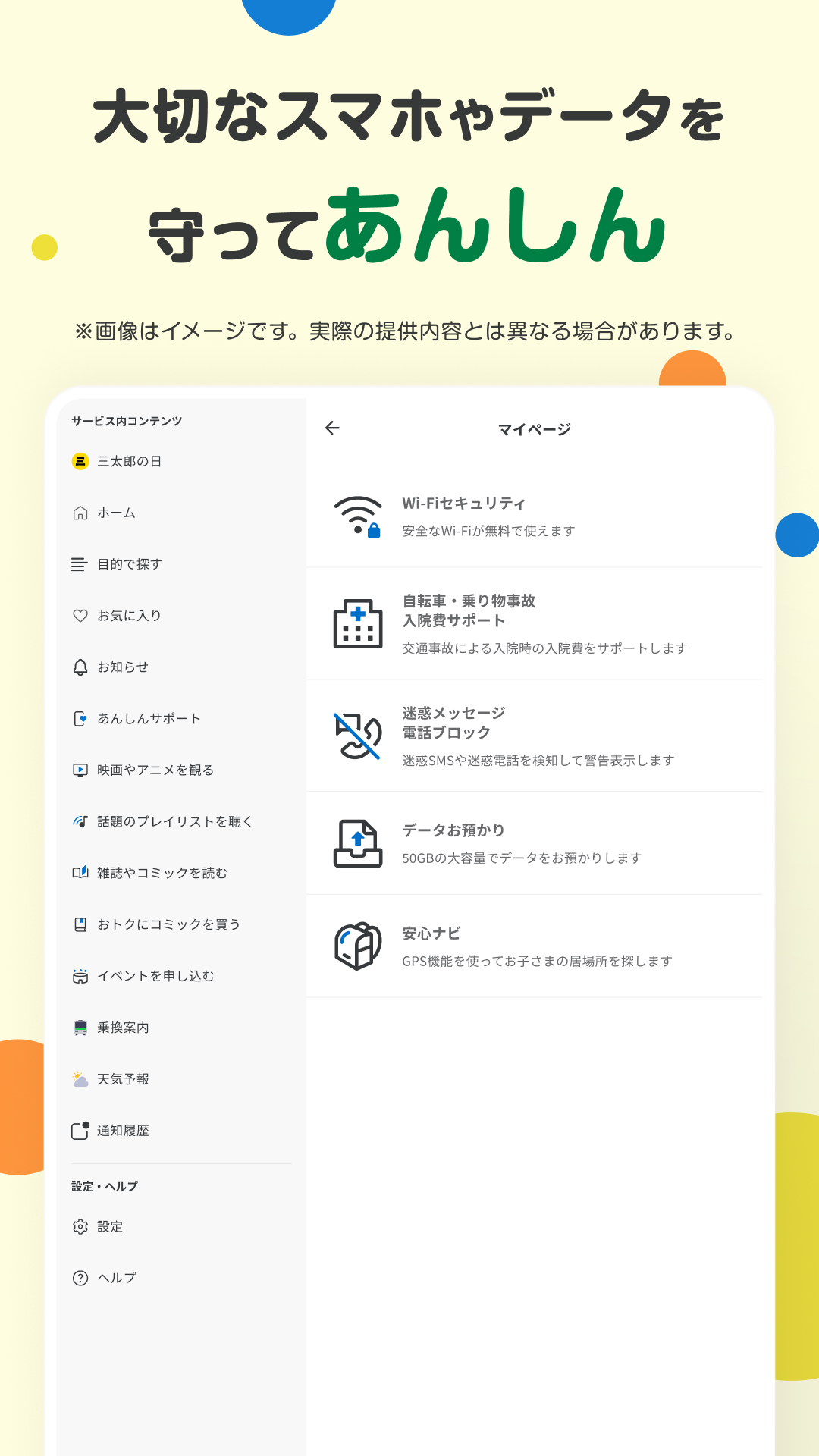Tap the yellow 三太郎の日 badge icon
The image size is (819, 1456).
pos(80,461)
